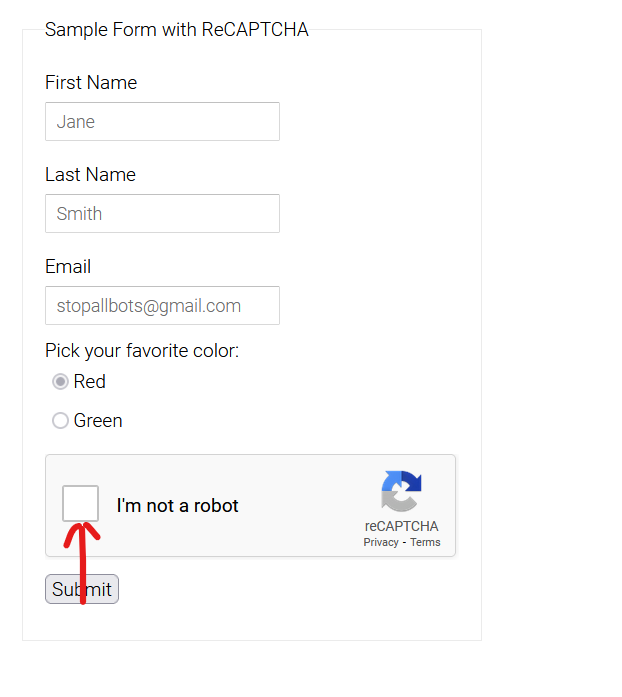Click the I'm not a robot label text
This screenshot has width=622, height=697.
click(x=177, y=506)
